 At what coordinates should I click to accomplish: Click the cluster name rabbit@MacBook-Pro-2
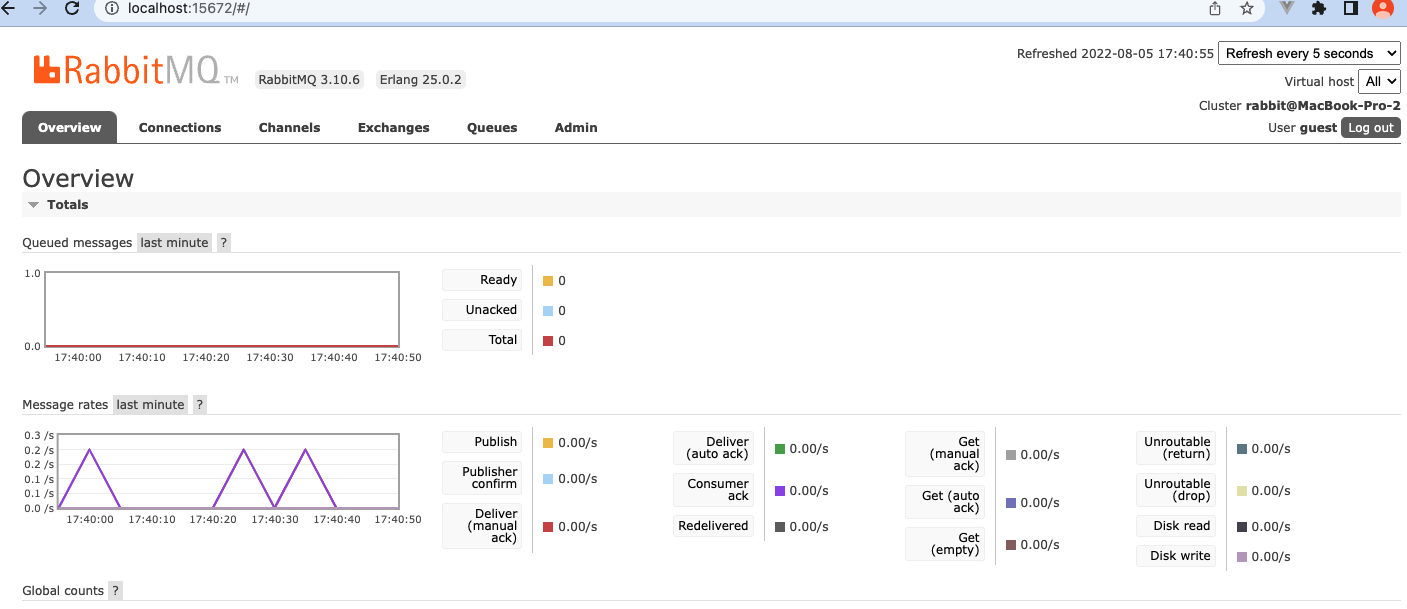pyautogui.click(x=1323, y=105)
